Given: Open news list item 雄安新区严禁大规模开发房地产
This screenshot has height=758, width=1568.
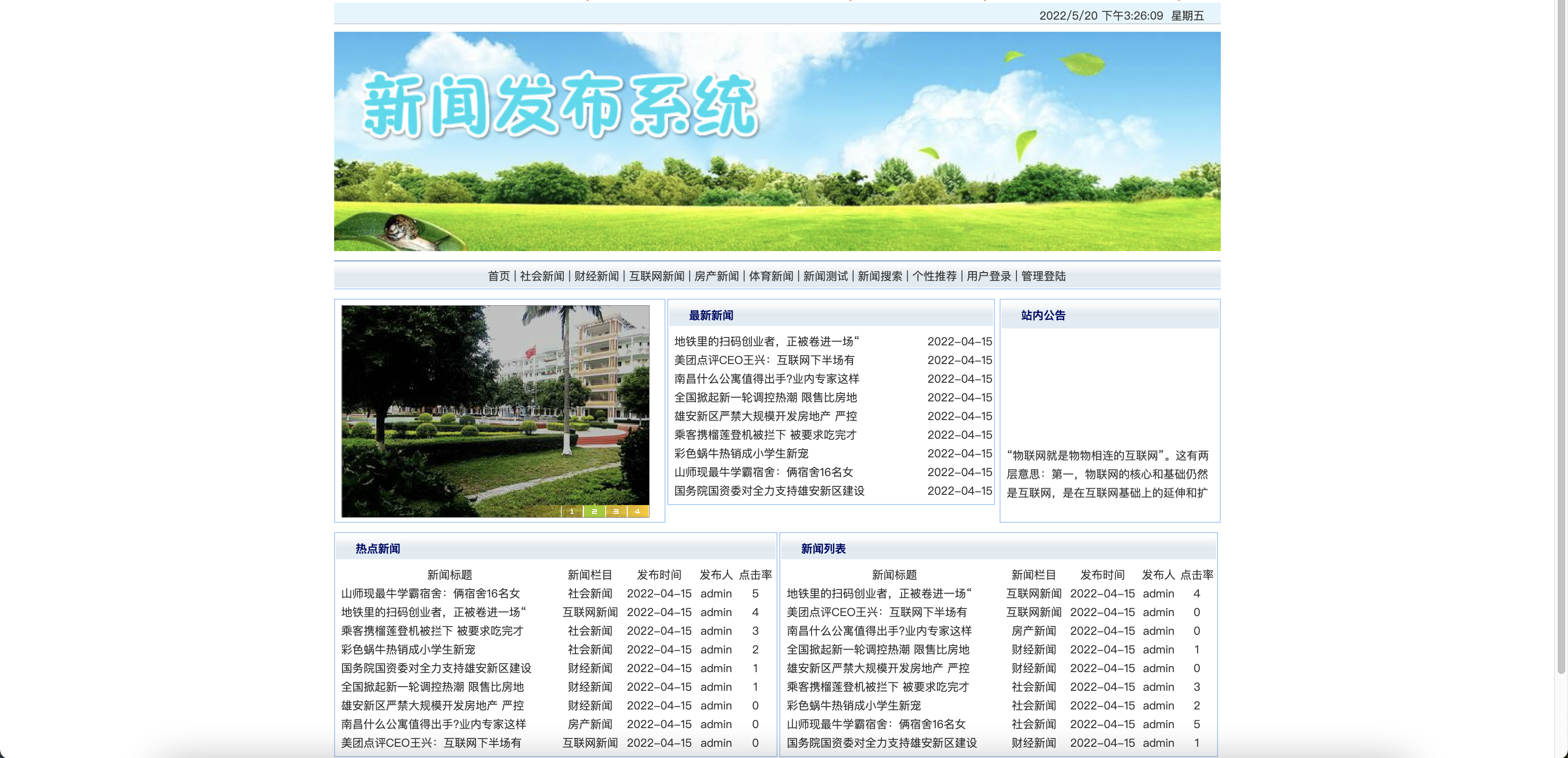Looking at the screenshot, I should click(x=878, y=668).
